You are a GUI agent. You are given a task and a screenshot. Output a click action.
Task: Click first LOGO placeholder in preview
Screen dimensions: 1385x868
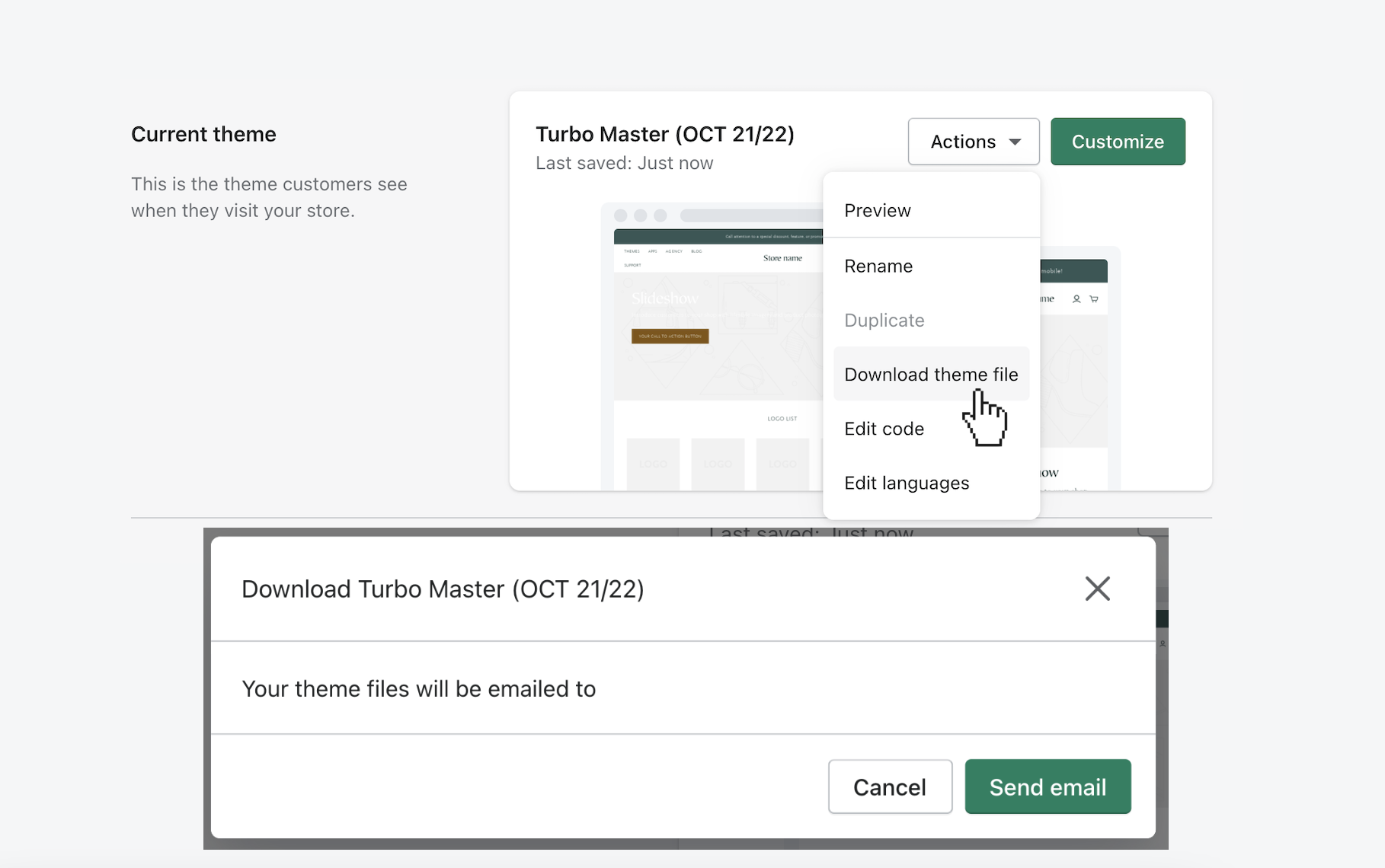pyautogui.click(x=653, y=464)
